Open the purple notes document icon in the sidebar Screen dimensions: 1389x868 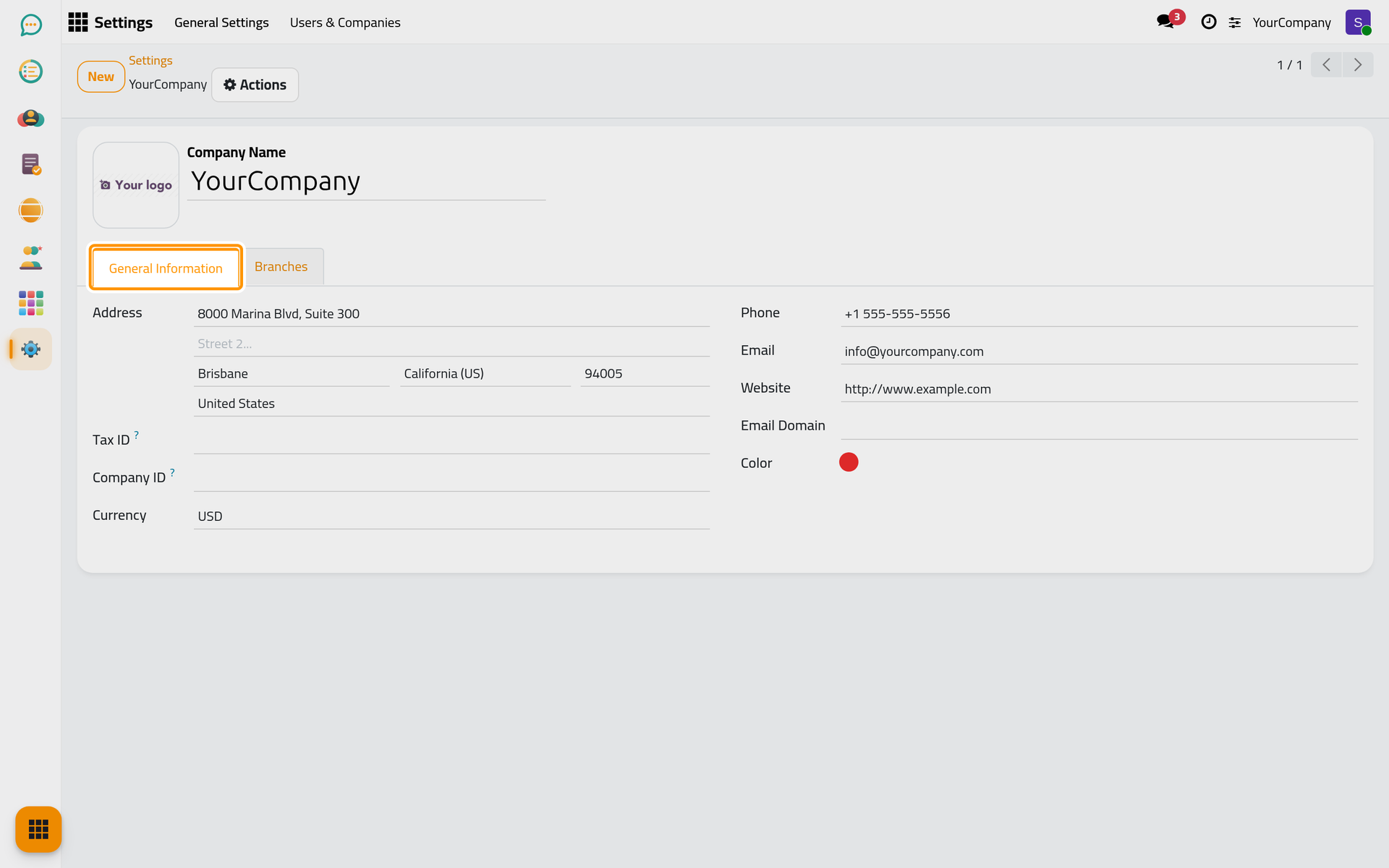pos(30,164)
